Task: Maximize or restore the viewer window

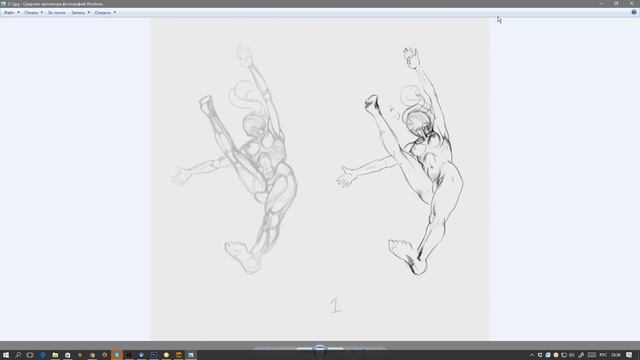Action: point(616,3)
